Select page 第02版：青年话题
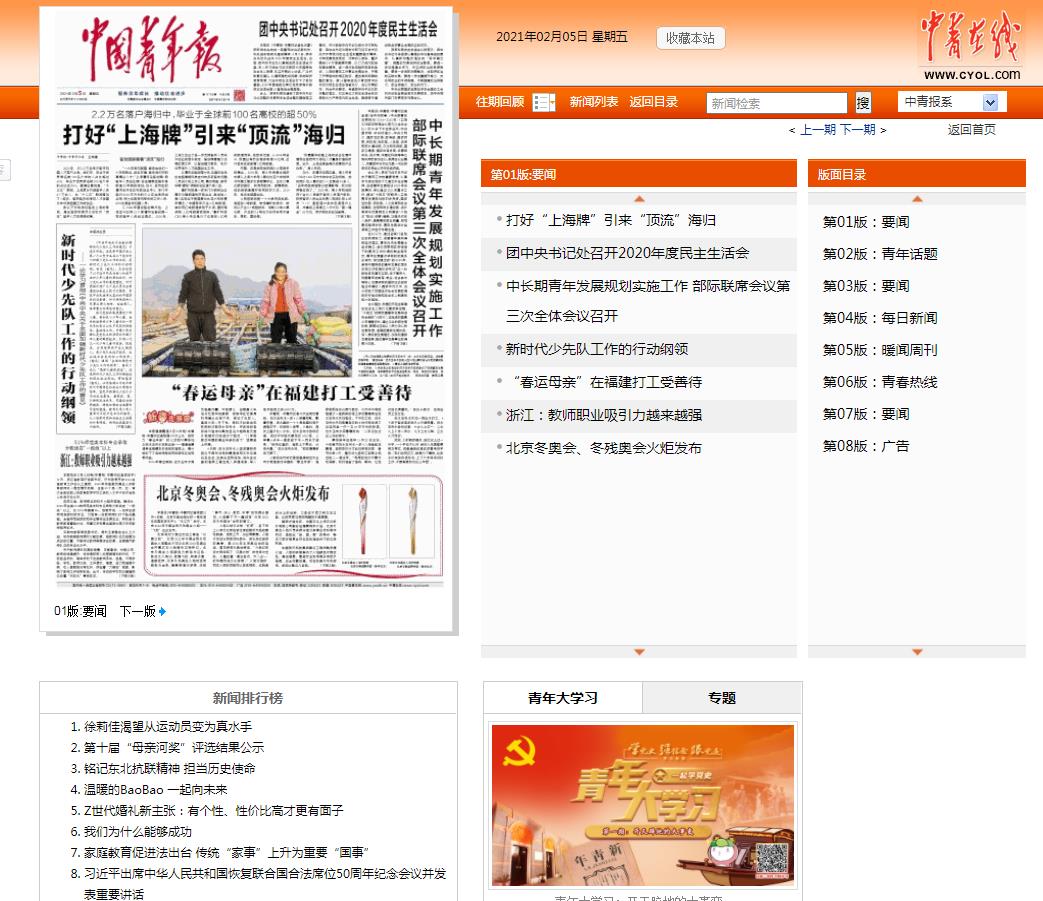 click(x=880, y=254)
